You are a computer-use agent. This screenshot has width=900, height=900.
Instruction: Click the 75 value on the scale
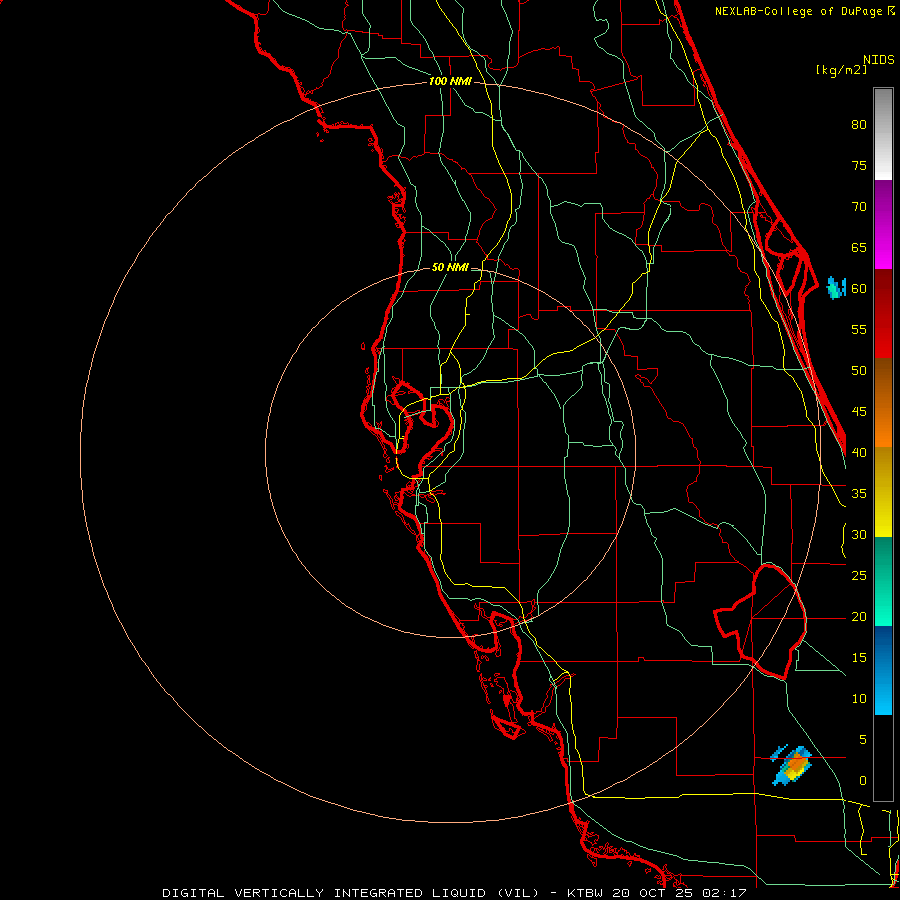[x=859, y=166]
